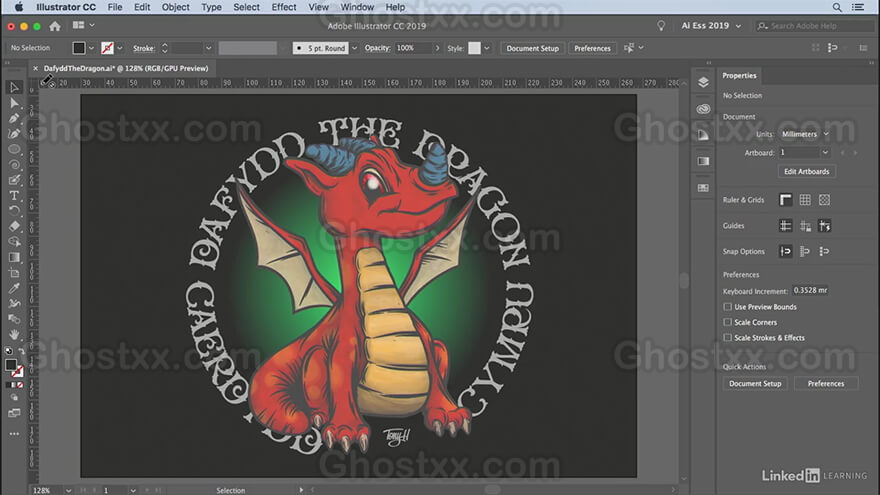This screenshot has width=880, height=495.
Task: Click the Opacity 100% field
Action: click(413, 48)
